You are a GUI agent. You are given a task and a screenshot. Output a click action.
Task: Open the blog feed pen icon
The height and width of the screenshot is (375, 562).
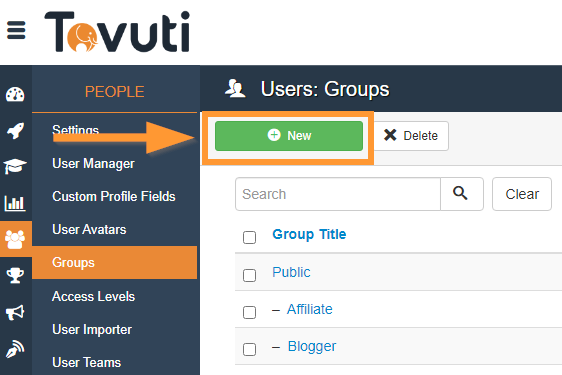[15, 349]
